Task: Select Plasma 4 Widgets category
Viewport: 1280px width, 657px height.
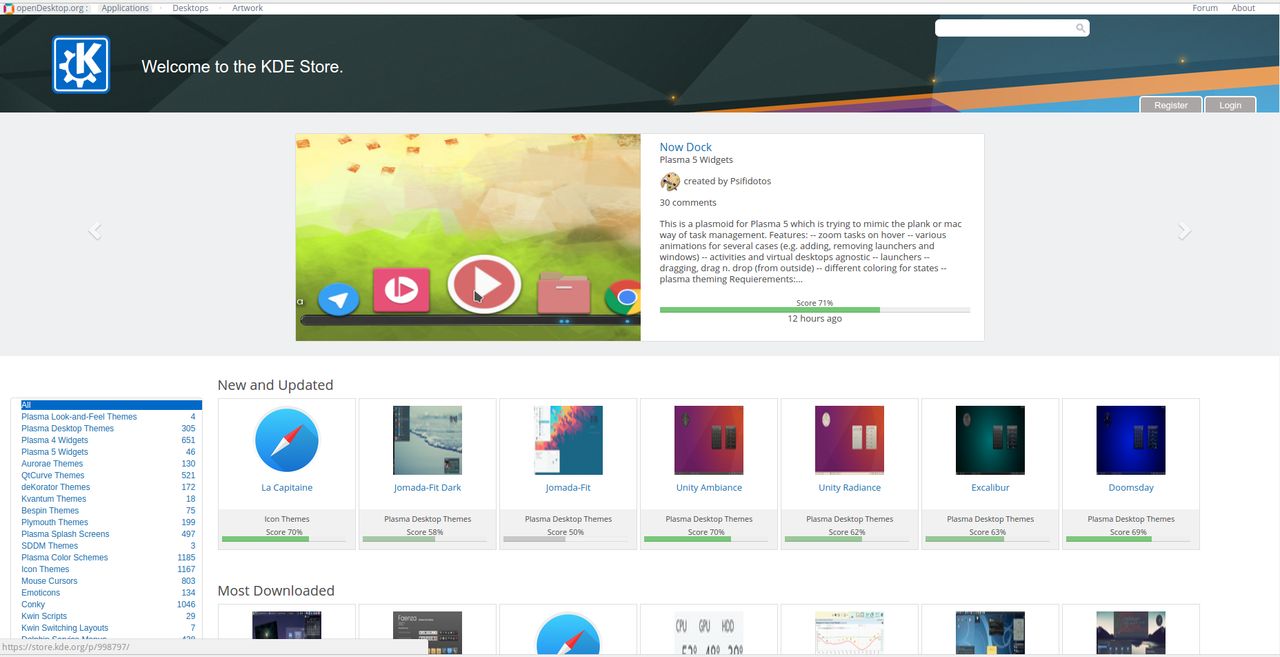Action: click(x=55, y=440)
